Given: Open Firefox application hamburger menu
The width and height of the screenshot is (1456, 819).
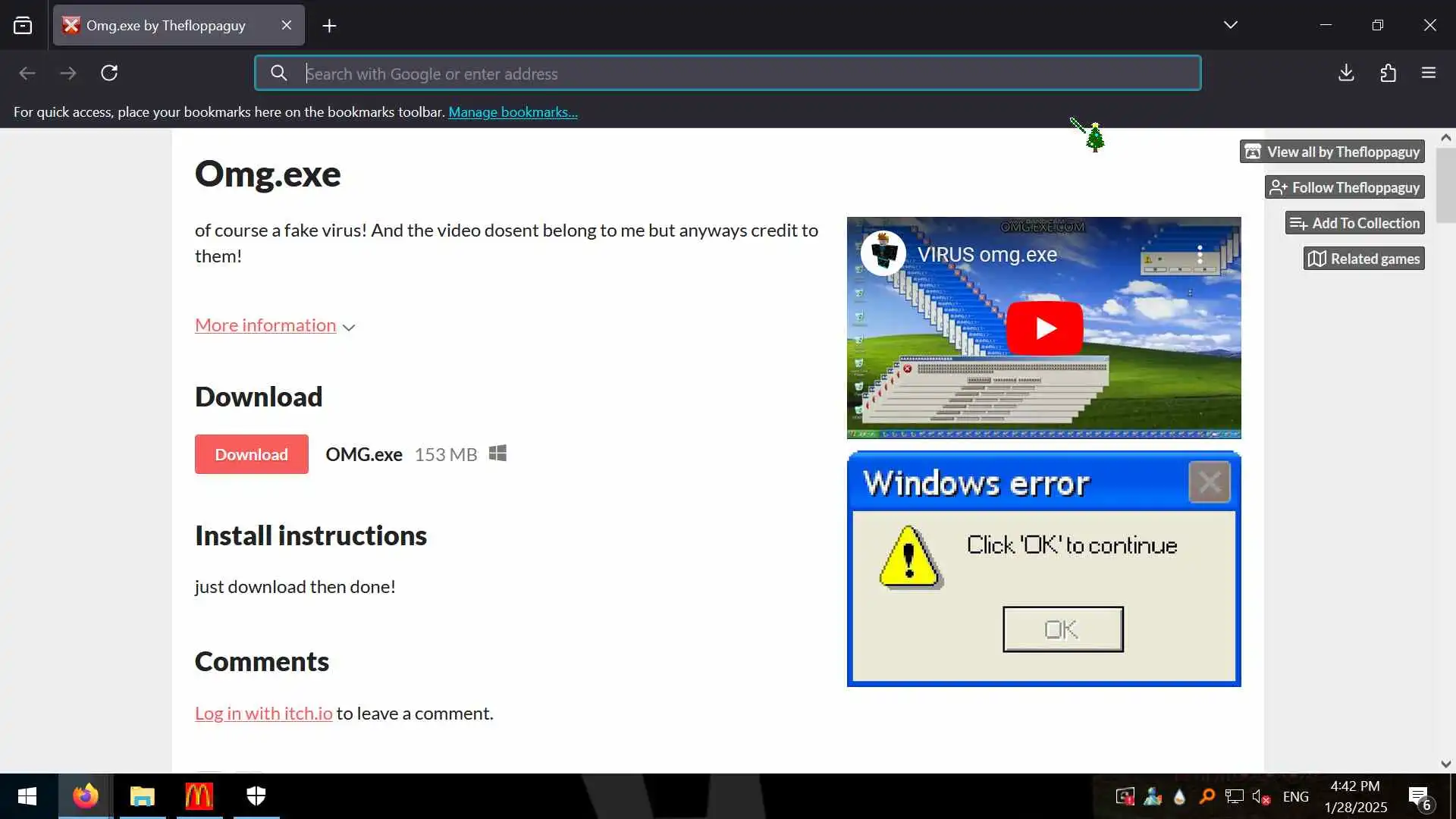Looking at the screenshot, I should [x=1429, y=73].
